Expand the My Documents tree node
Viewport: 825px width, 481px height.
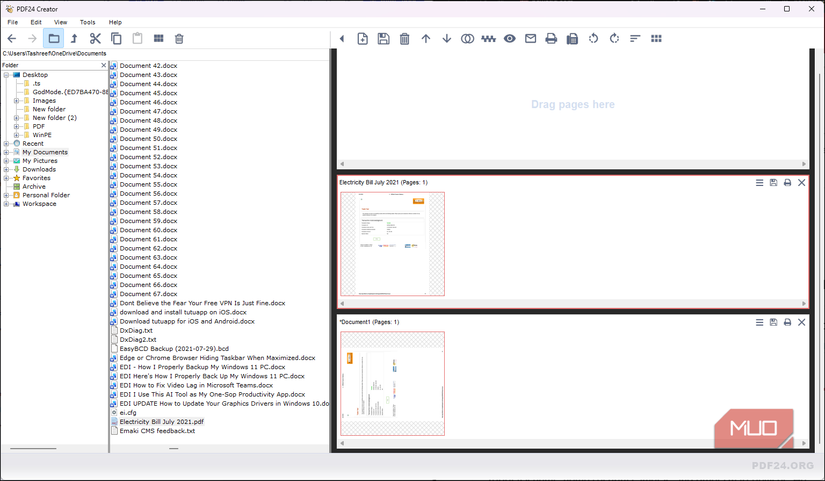pyautogui.click(x=6, y=152)
